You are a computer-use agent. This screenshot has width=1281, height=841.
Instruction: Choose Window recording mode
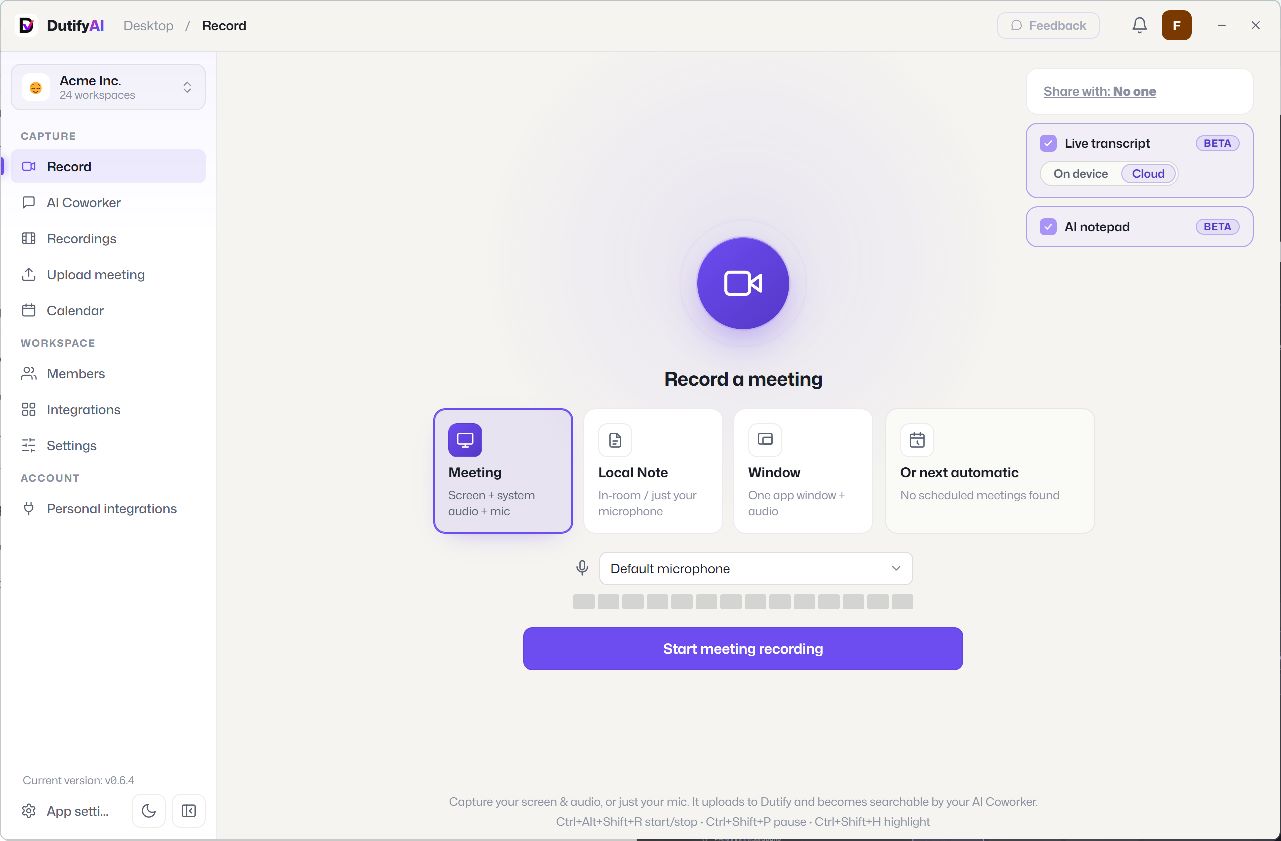[x=803, y=471]
